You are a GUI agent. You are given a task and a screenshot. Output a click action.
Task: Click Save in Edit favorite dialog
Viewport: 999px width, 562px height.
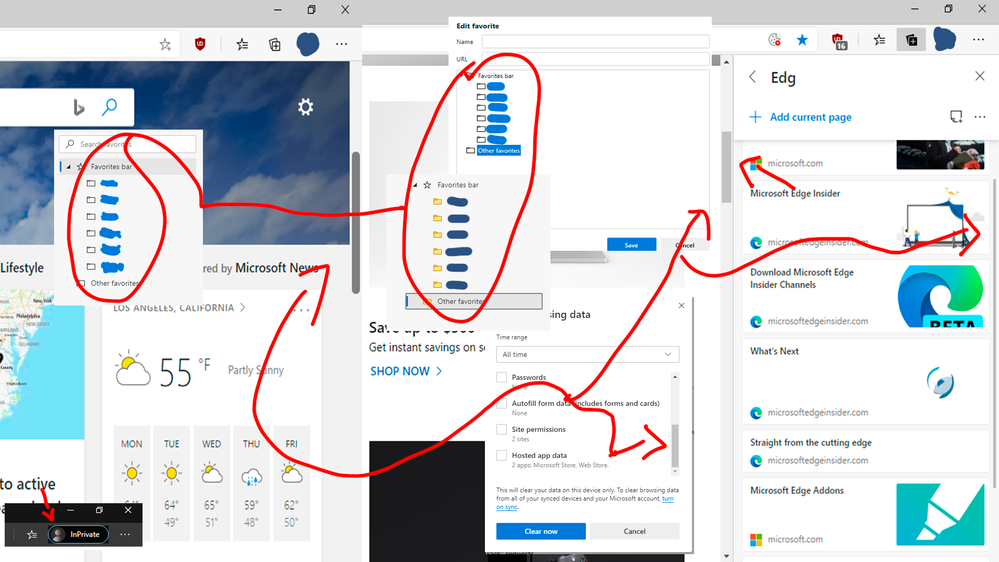pyautogui.click(x=631, y=245)
